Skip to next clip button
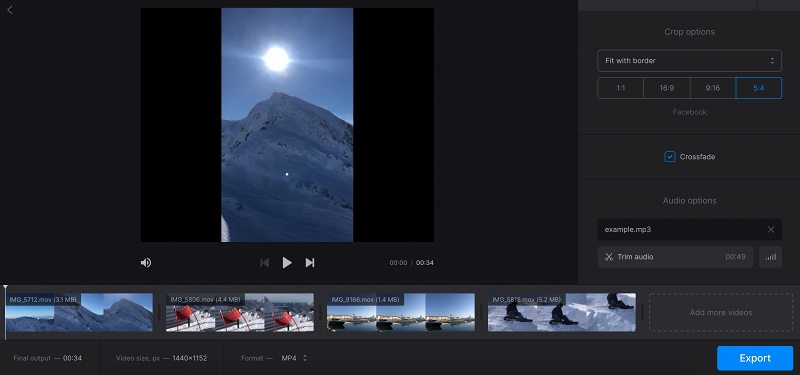The height and width of the screenshot is (375, 800). [x=310, y=263]
